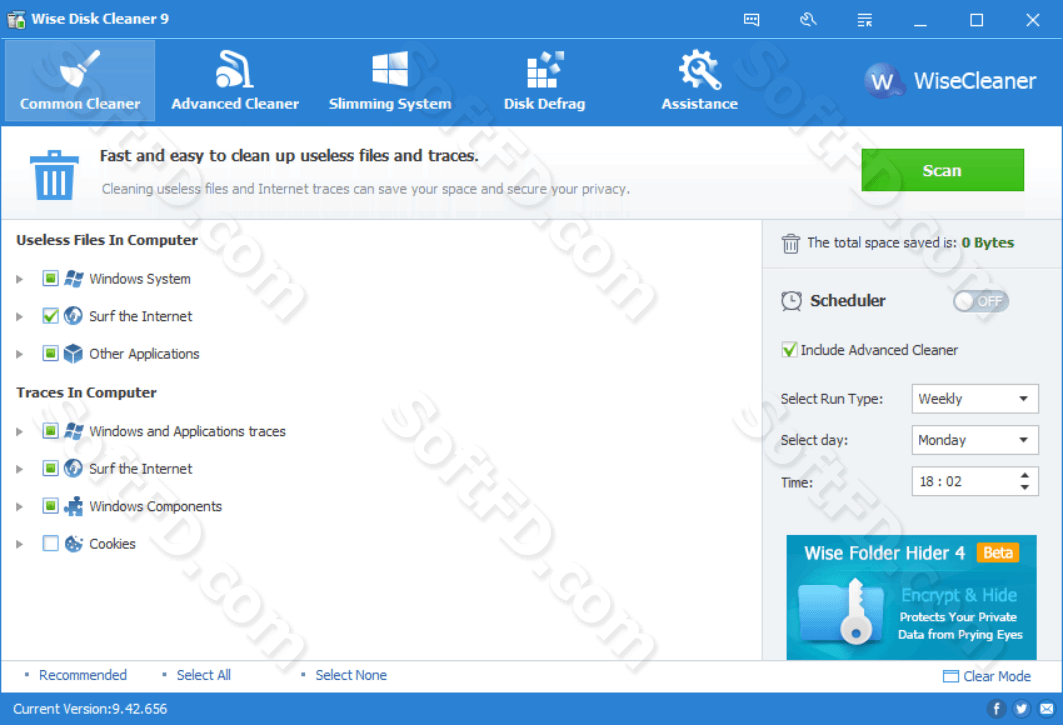Click the 0 Bytes saved value
Screen dimensions: 1063x725
click(988, 243)
